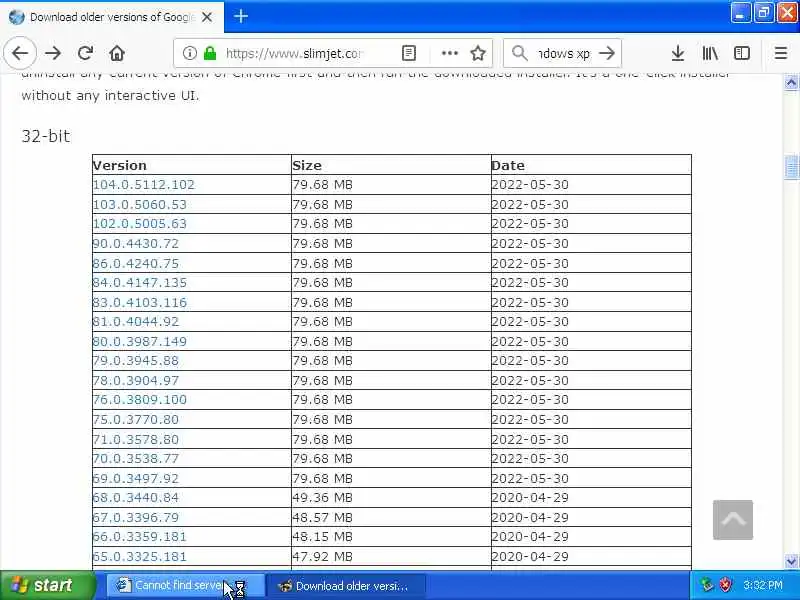Open the Firefox home page
Viewport: 800px width, 600px height.
click(x=117, y=53)
